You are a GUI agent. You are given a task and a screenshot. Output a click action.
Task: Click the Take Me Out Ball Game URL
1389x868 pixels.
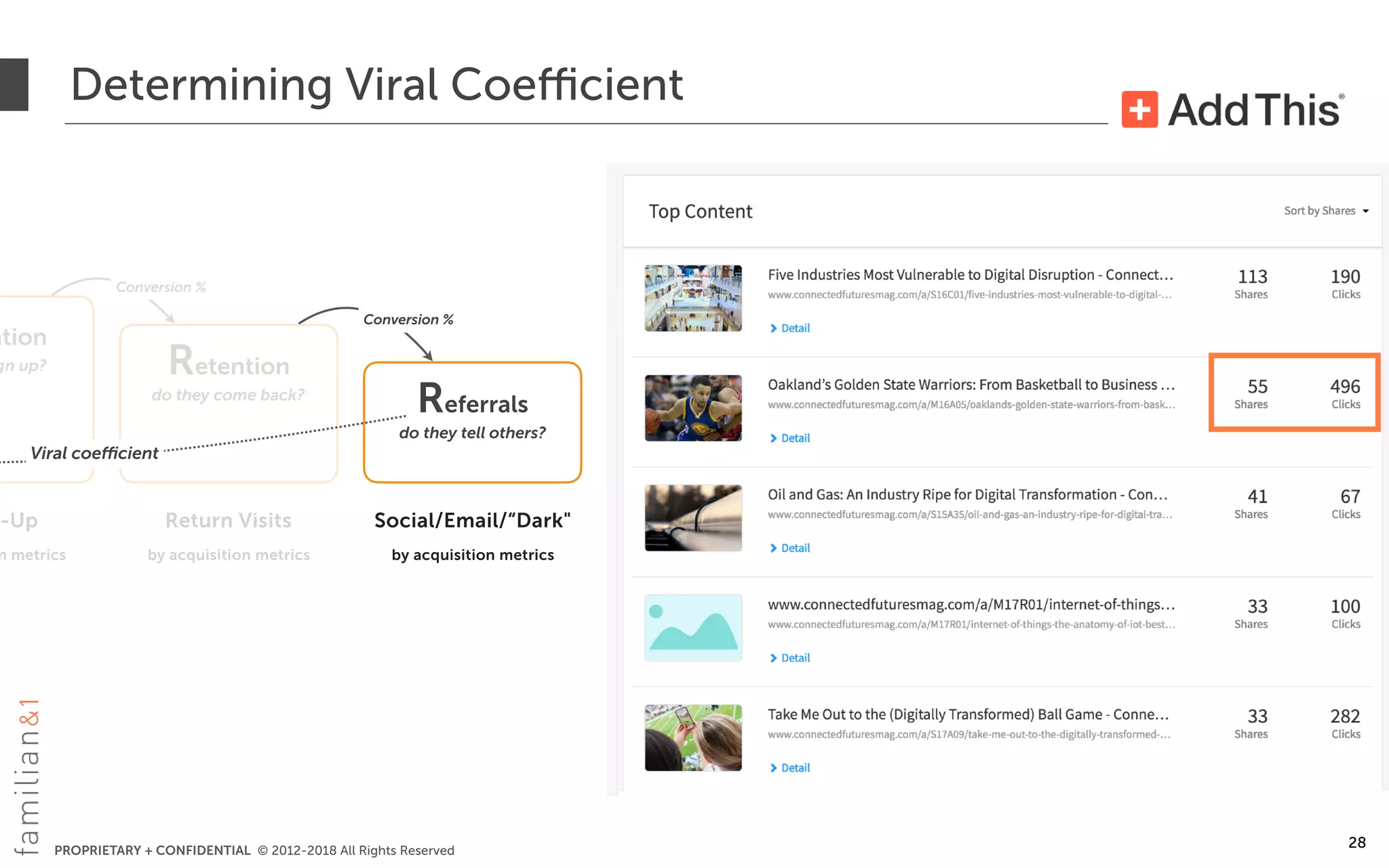969,734
